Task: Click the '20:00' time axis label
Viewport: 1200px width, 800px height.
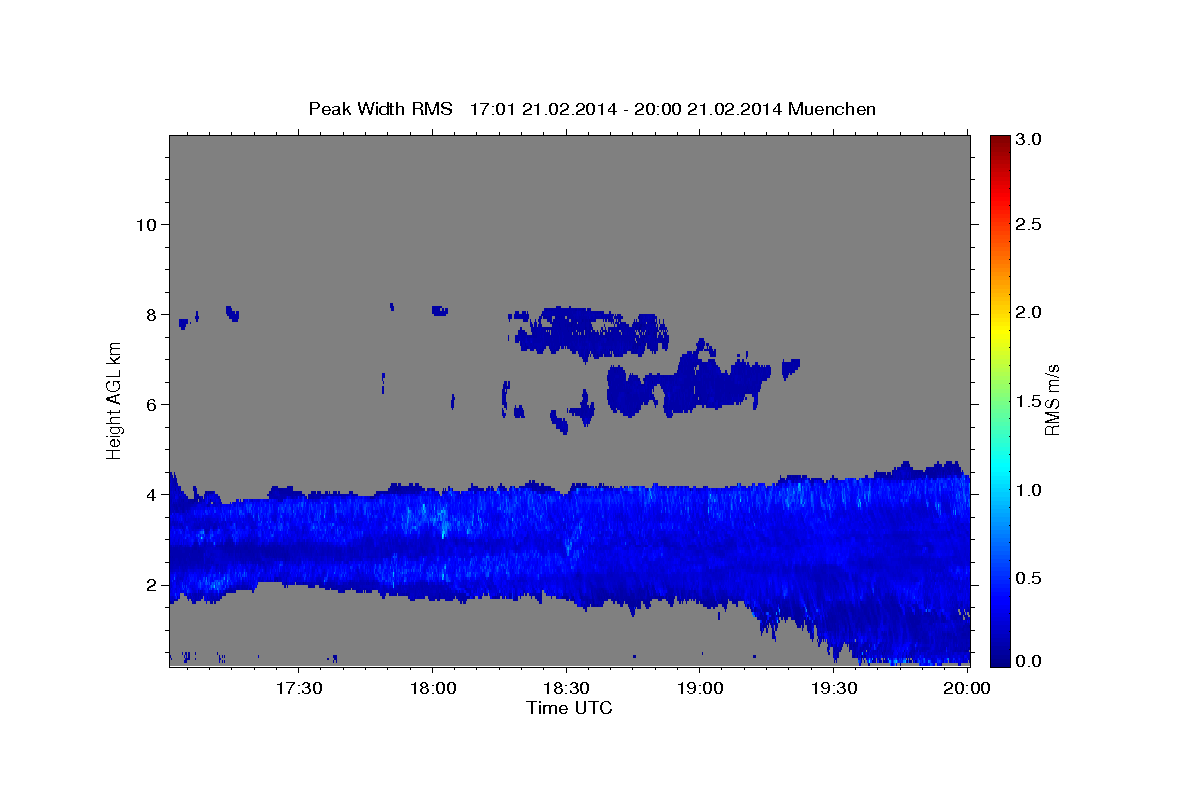Action: [967, 689]
